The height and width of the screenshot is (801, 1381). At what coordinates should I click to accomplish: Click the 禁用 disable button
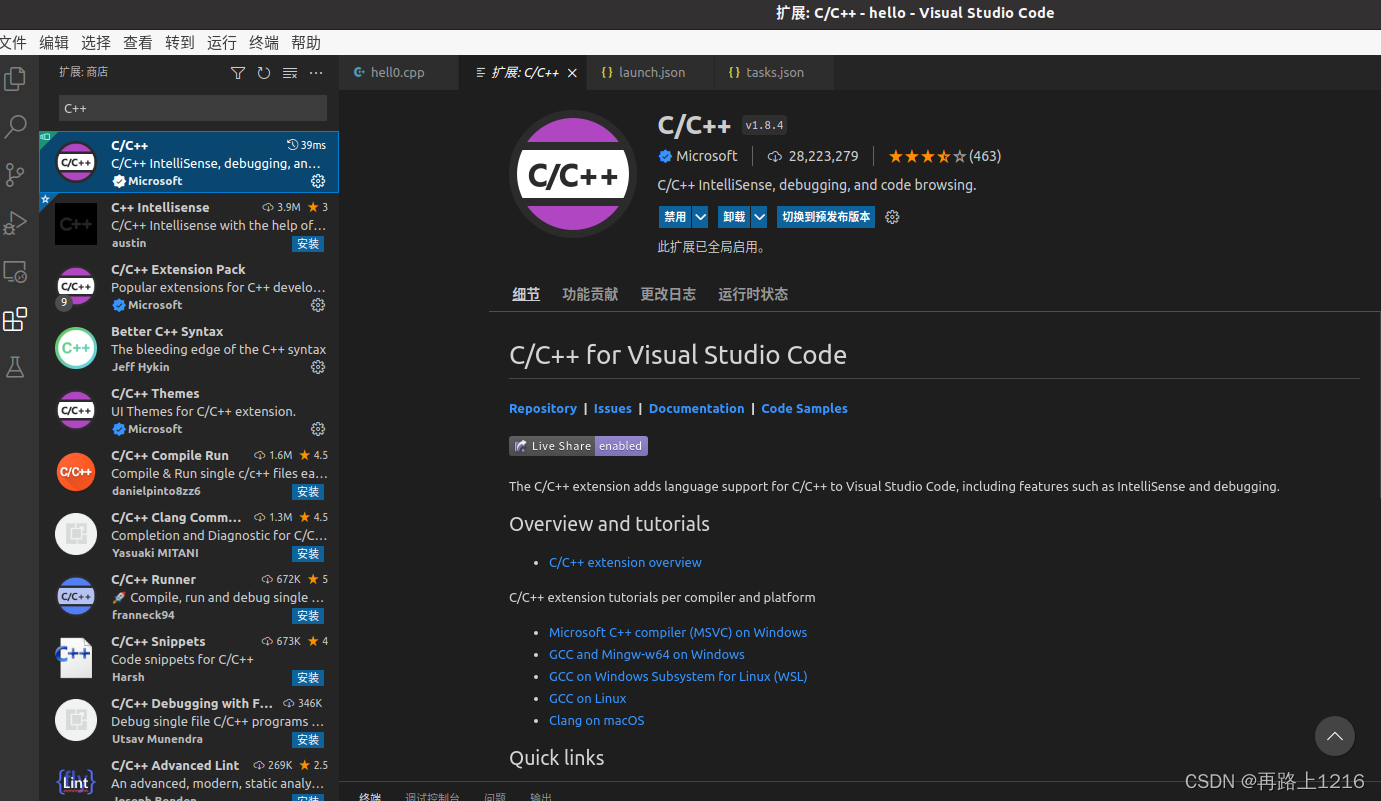coord(676,217)
